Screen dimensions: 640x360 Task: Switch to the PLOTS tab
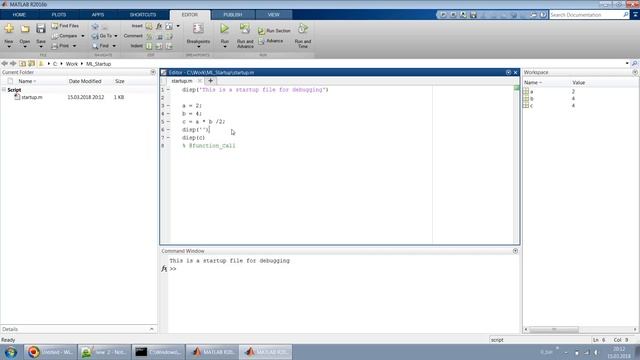click(59, 15)
